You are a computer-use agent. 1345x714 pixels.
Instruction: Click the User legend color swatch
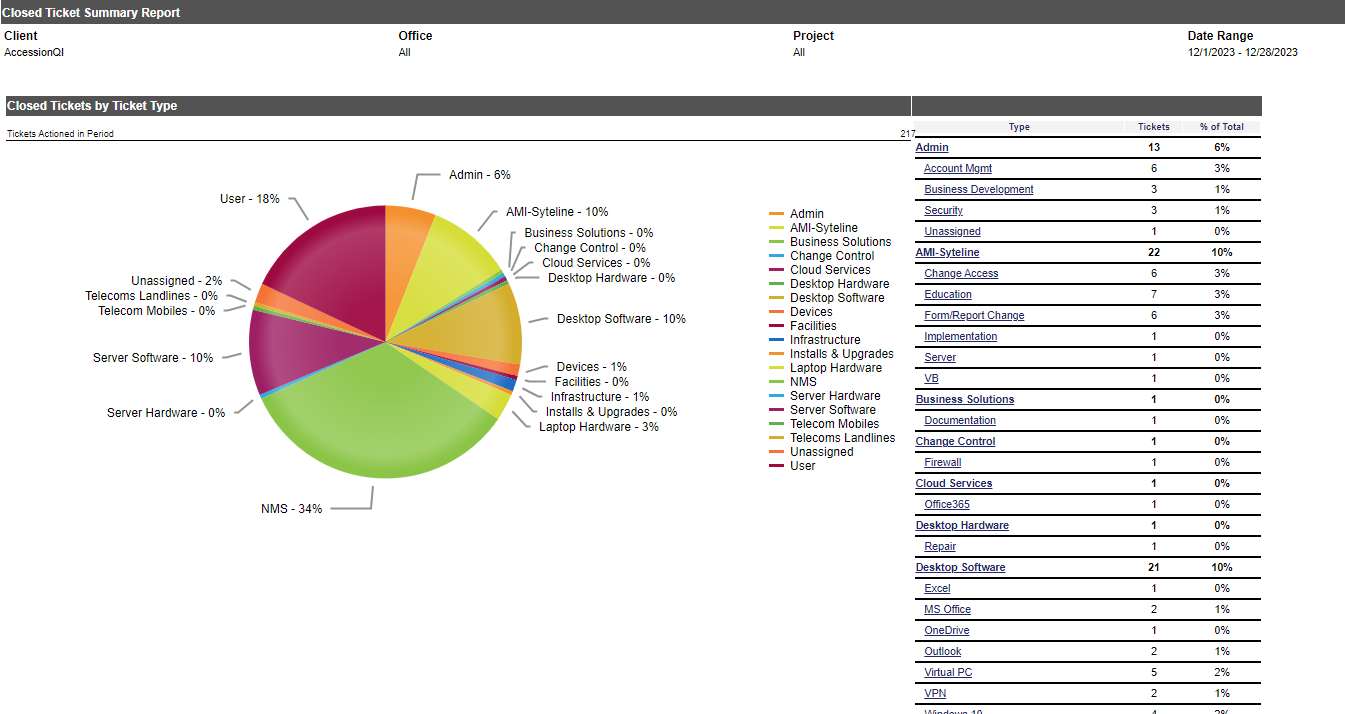(776, 466)
